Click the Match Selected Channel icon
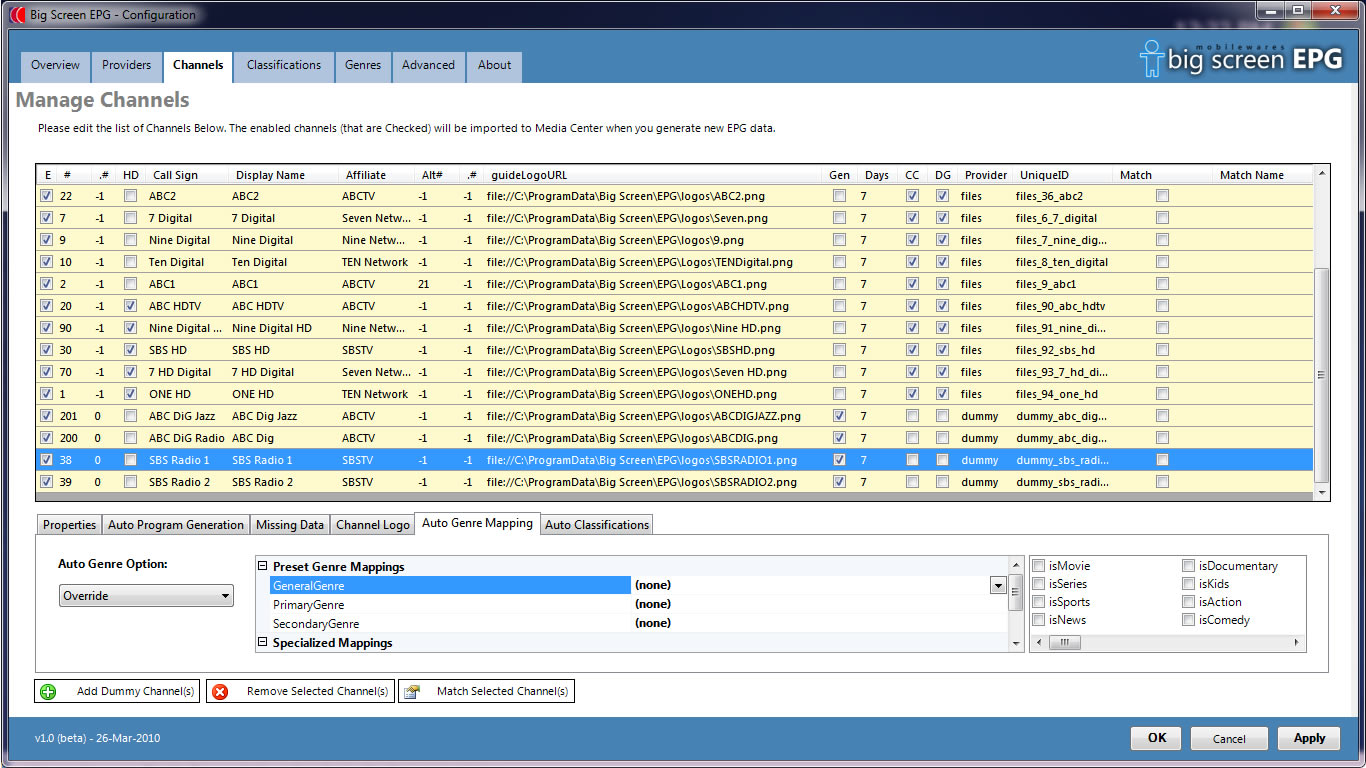 click(x=411, y=692)
